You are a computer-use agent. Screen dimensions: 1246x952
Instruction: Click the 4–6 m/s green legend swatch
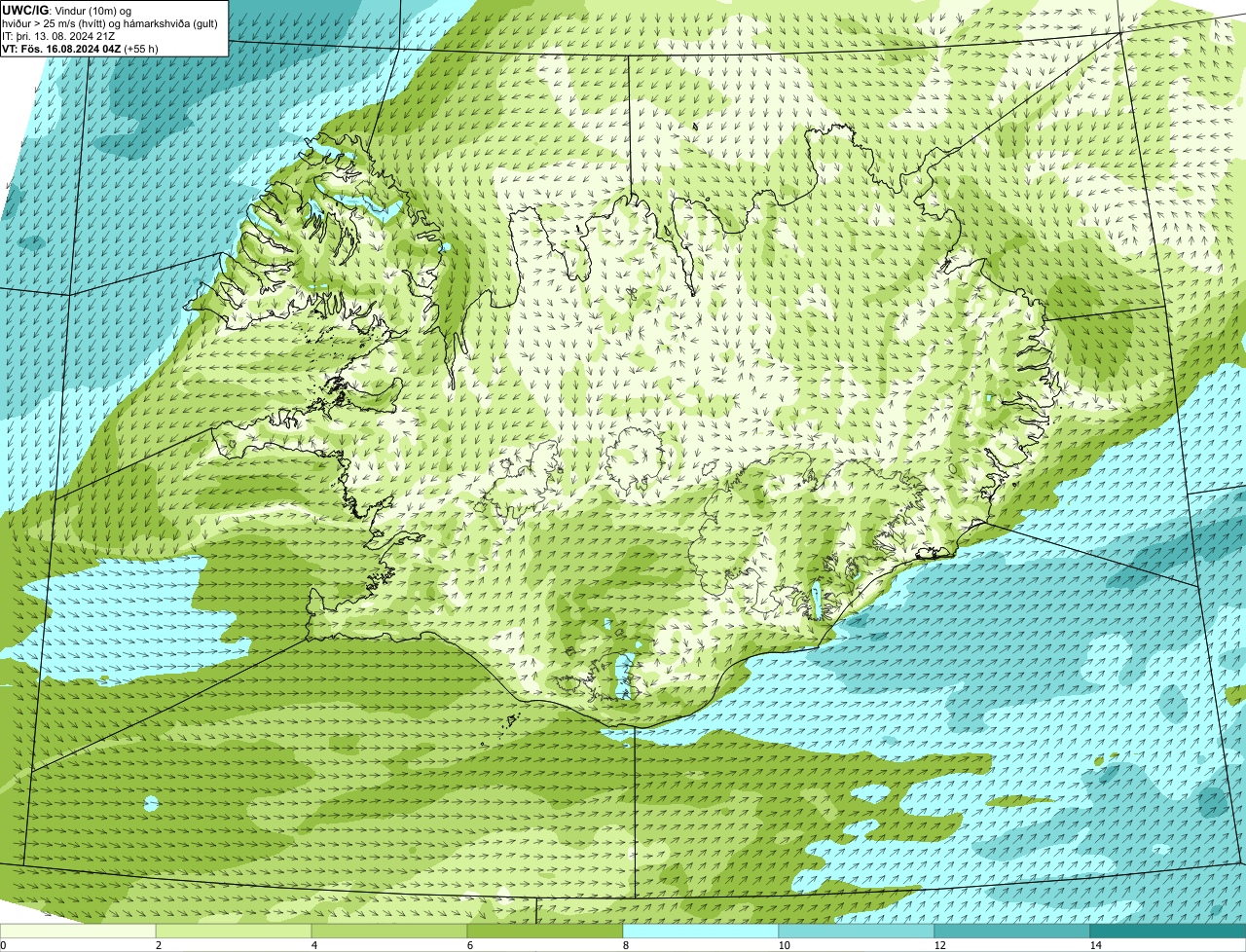(x=389, y=931)
